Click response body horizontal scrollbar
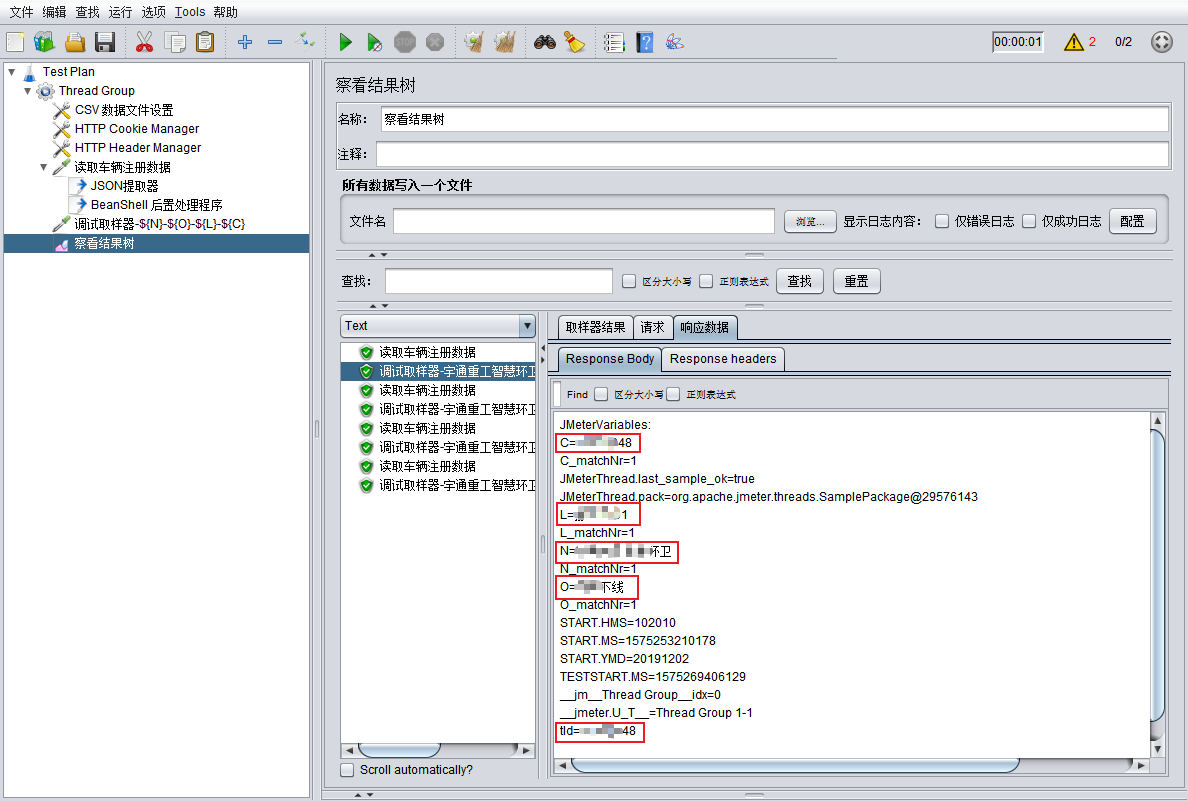This screenshot has height=801, width=1188. 852,765
